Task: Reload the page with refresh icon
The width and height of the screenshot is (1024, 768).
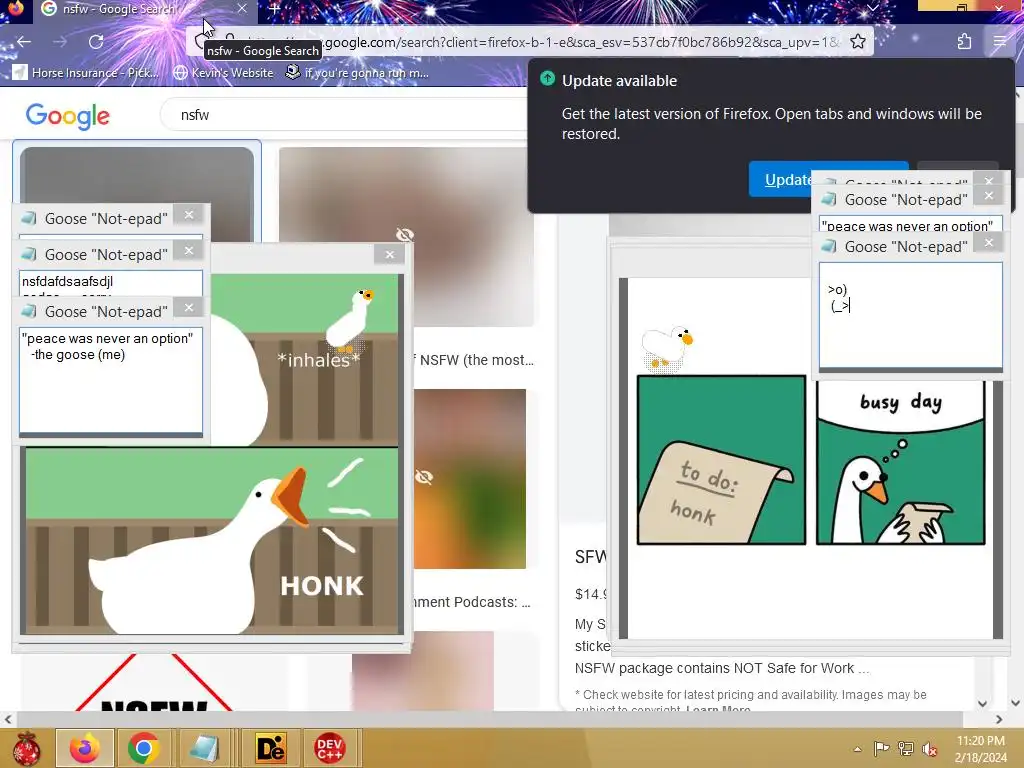Action: tap(96, 42)
